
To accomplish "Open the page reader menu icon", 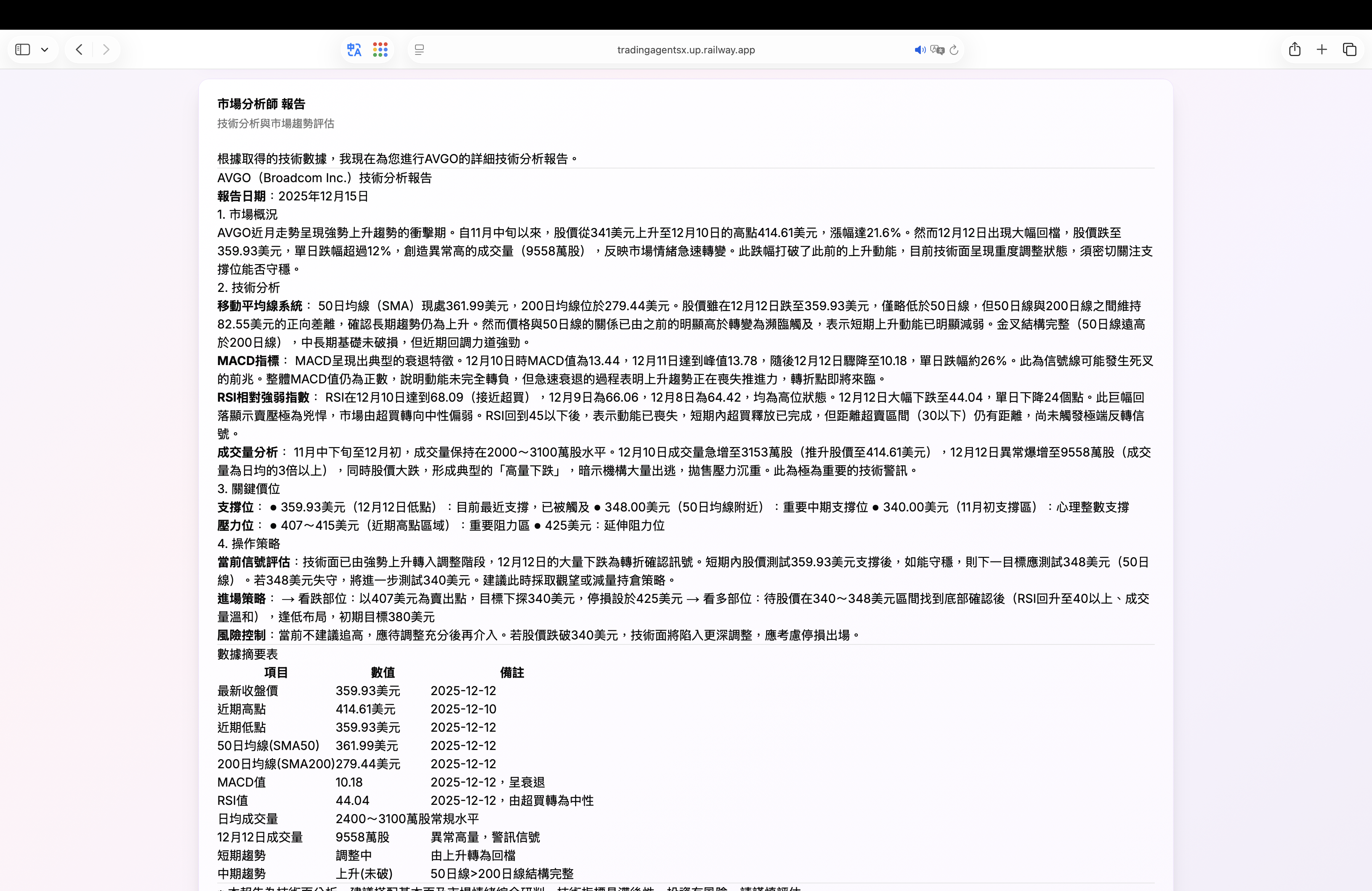I will point(420,50).
